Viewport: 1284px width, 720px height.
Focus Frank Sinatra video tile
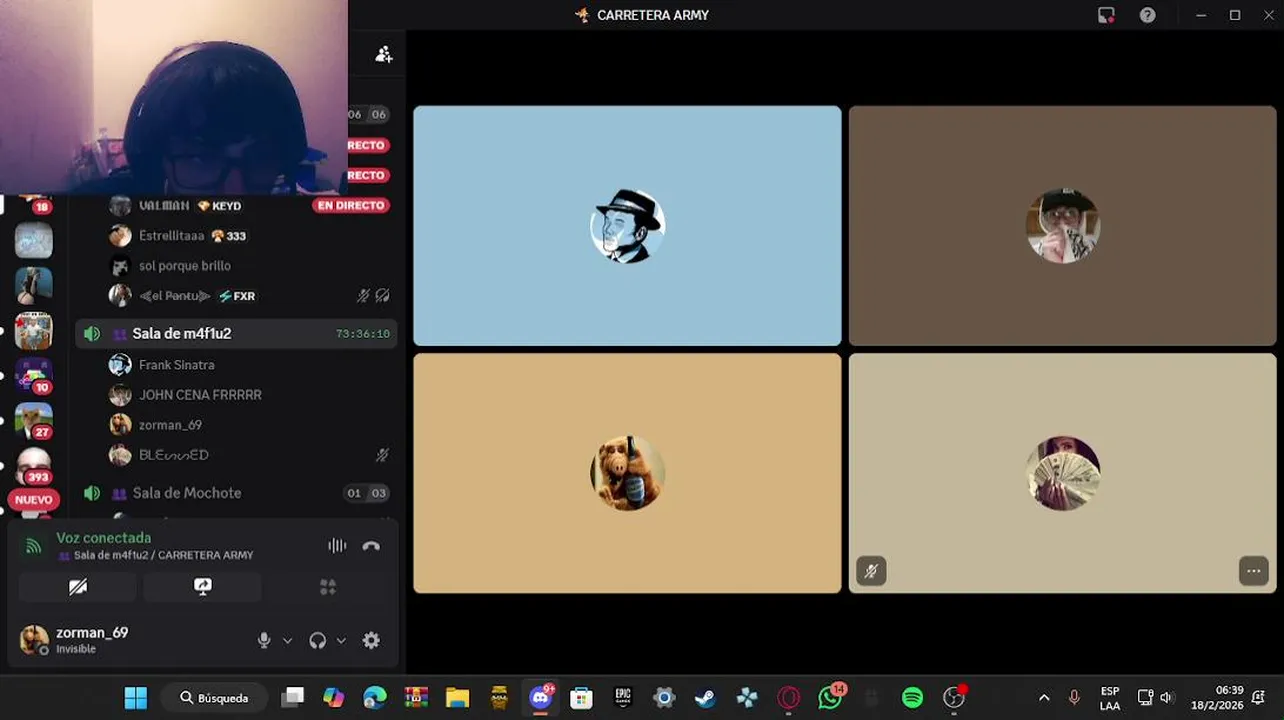(x=627, y=226)
